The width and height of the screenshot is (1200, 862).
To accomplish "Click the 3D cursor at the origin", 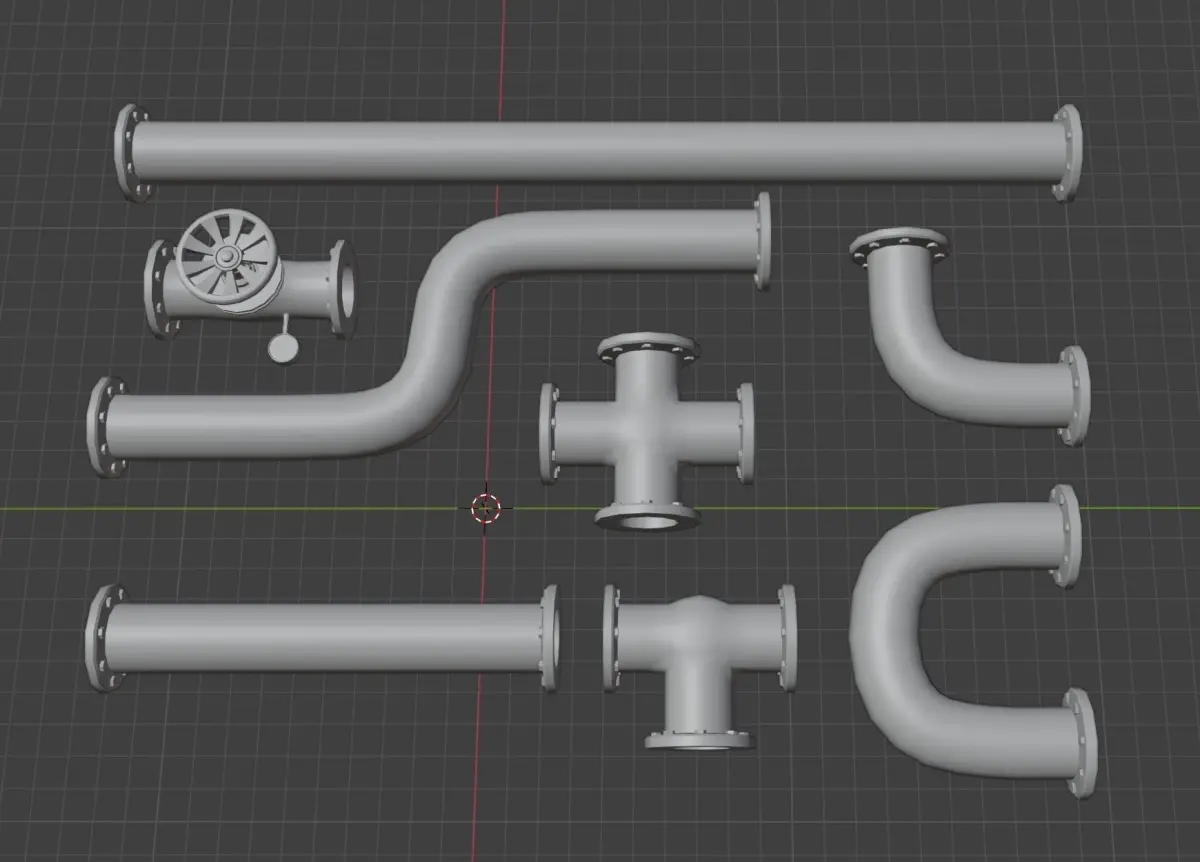I will [486, 508].
